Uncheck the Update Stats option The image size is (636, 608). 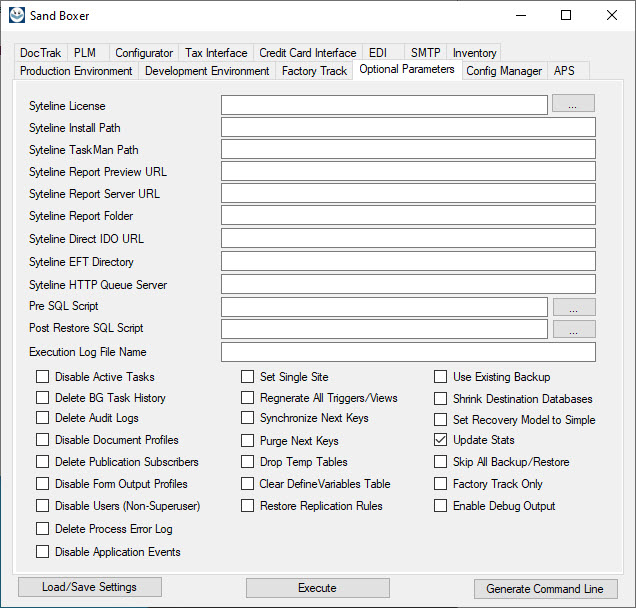(x=441, y=440)
